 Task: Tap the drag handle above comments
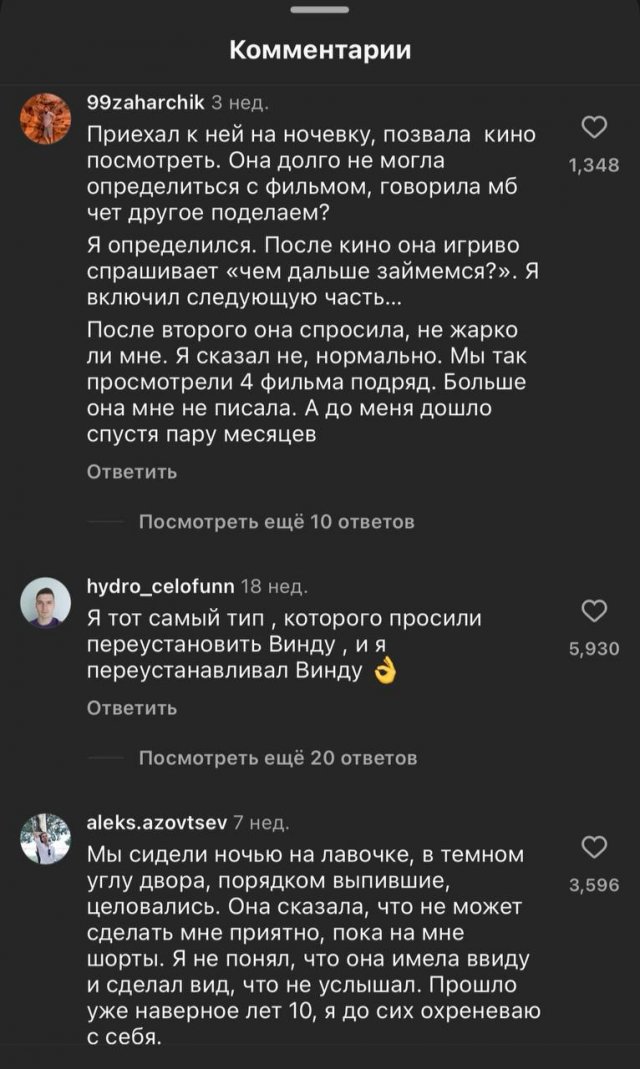tap(320, 10)
